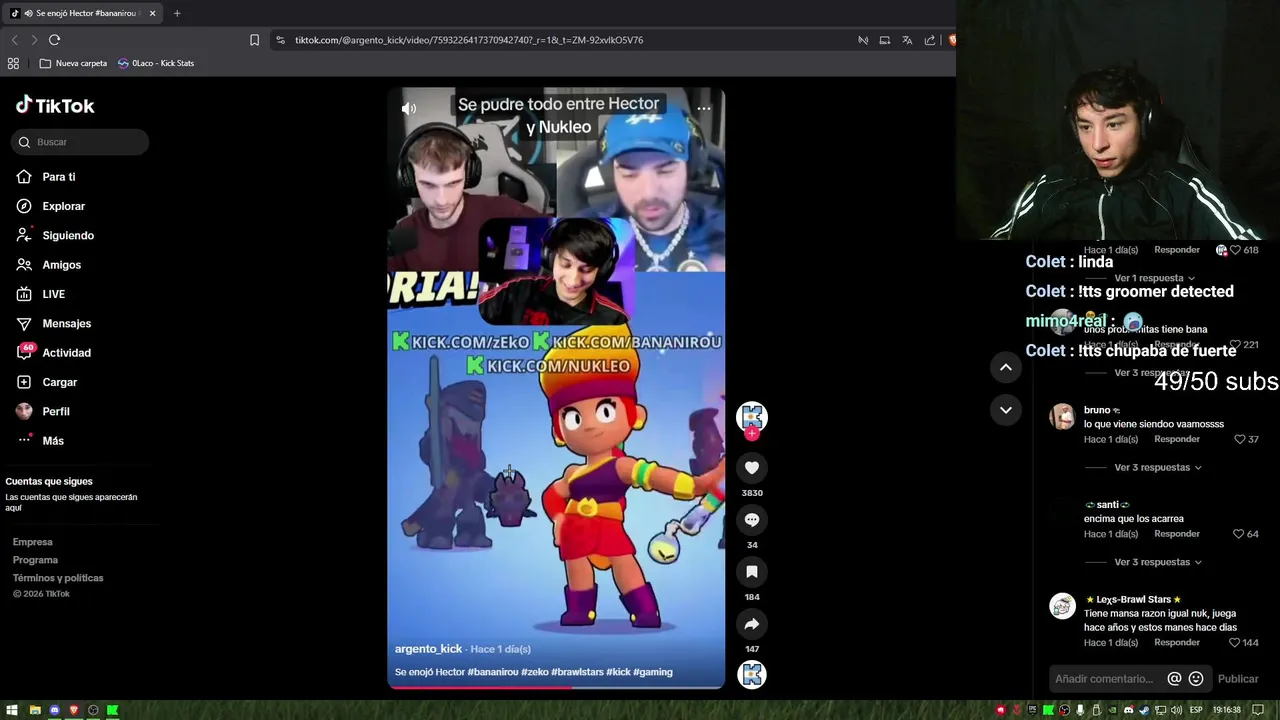
Task: Click the Añadir comentario field
Action: tap(1104, 679)
